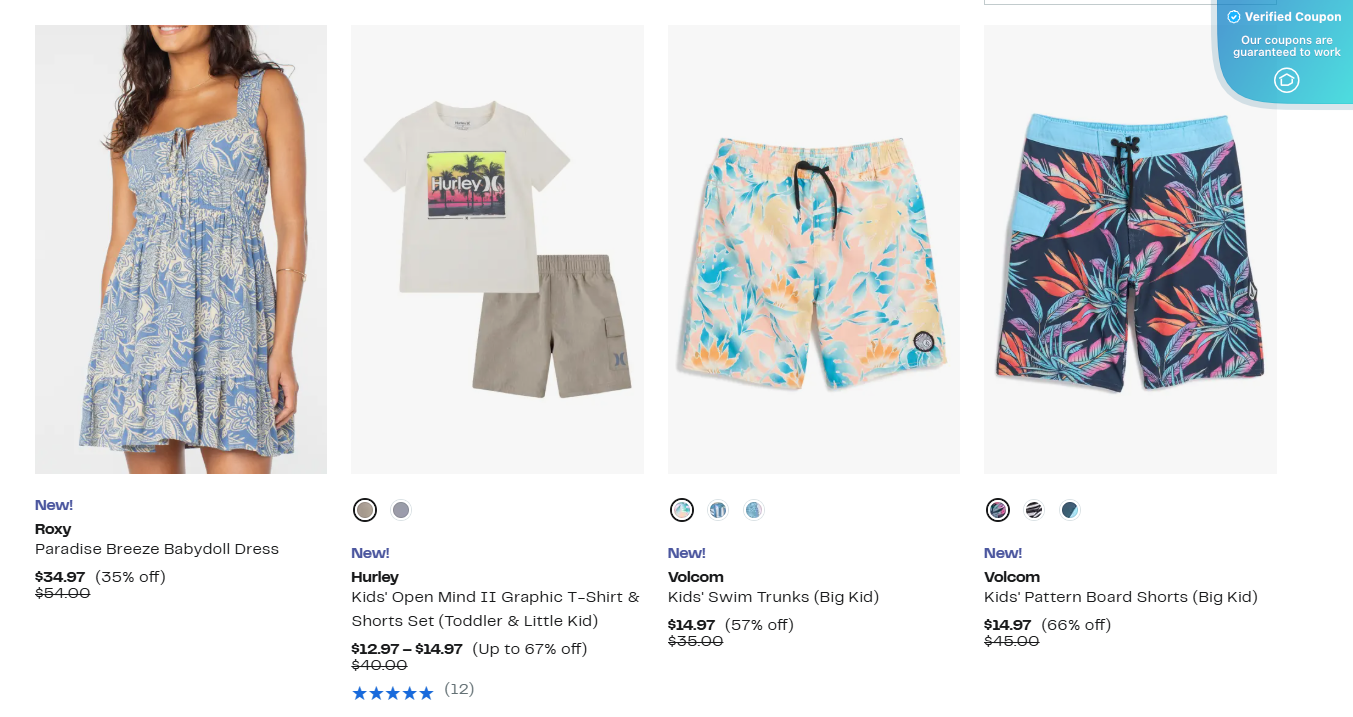Open the Hurley T-shirt and shorts image
Image resolution: width=1353 pixels, height=717 pixels.
(x=497, y=249)
